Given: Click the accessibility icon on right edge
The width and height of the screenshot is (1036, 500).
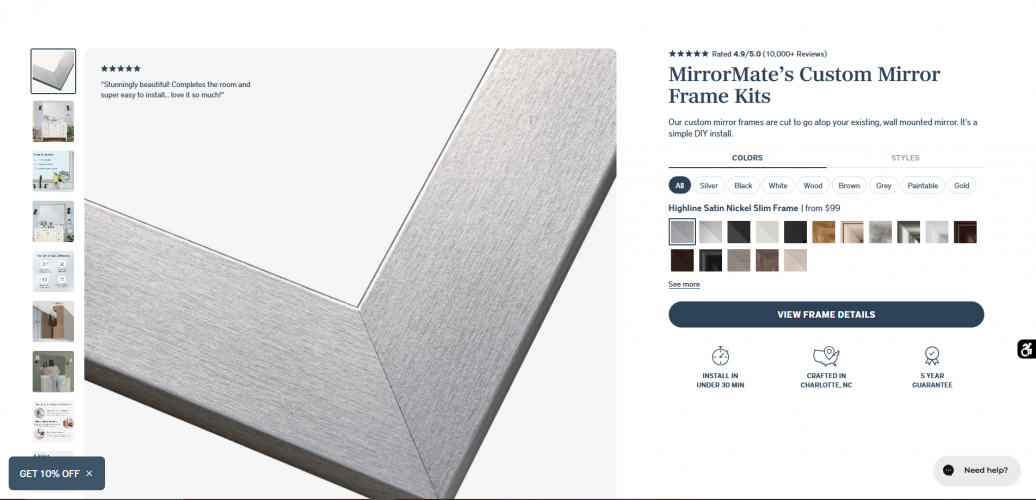Looking at the screenshot, I should [1026, 349].
